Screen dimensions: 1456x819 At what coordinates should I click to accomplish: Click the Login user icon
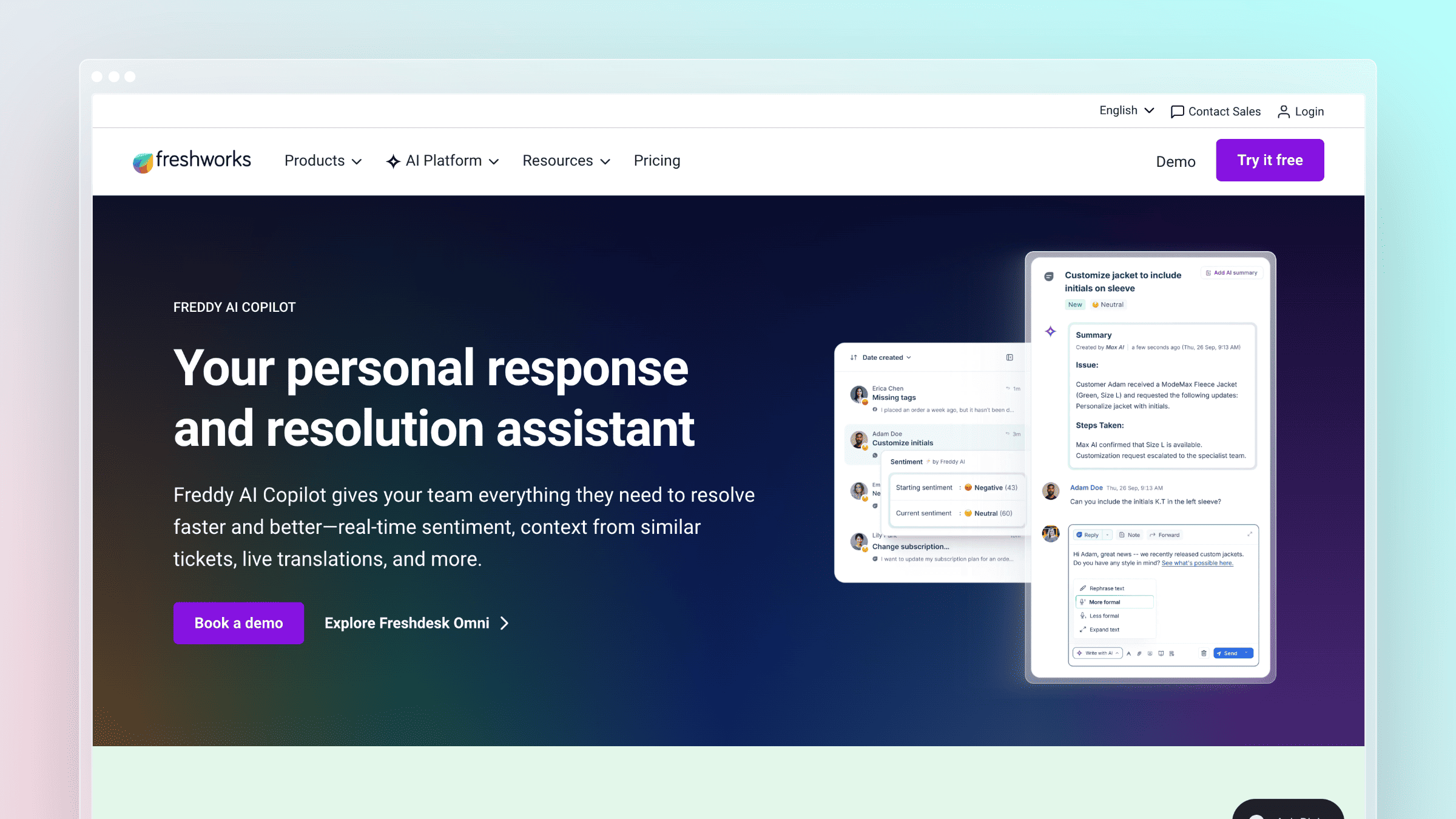click(x=1284, y=112)
